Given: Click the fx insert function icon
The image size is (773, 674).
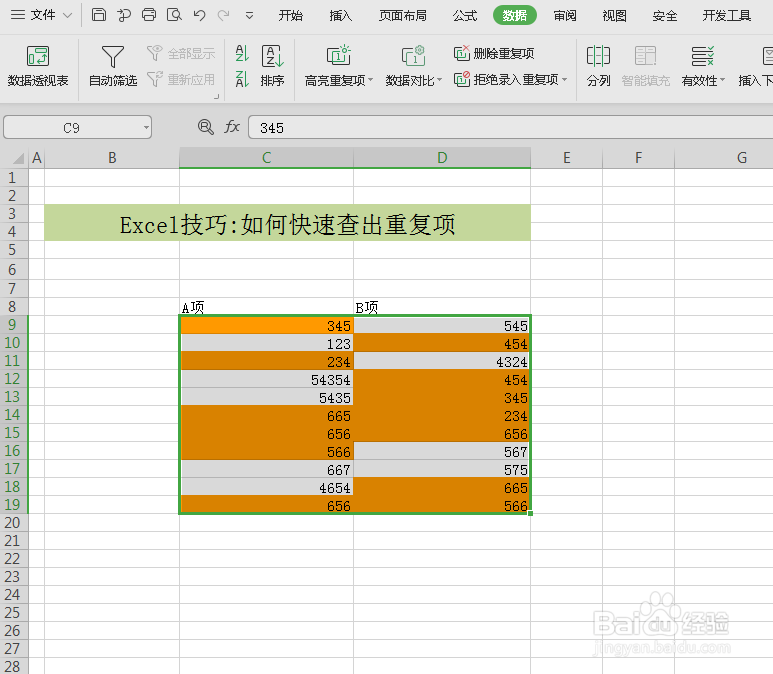Looking at the screenshot, I should point(232,127).
